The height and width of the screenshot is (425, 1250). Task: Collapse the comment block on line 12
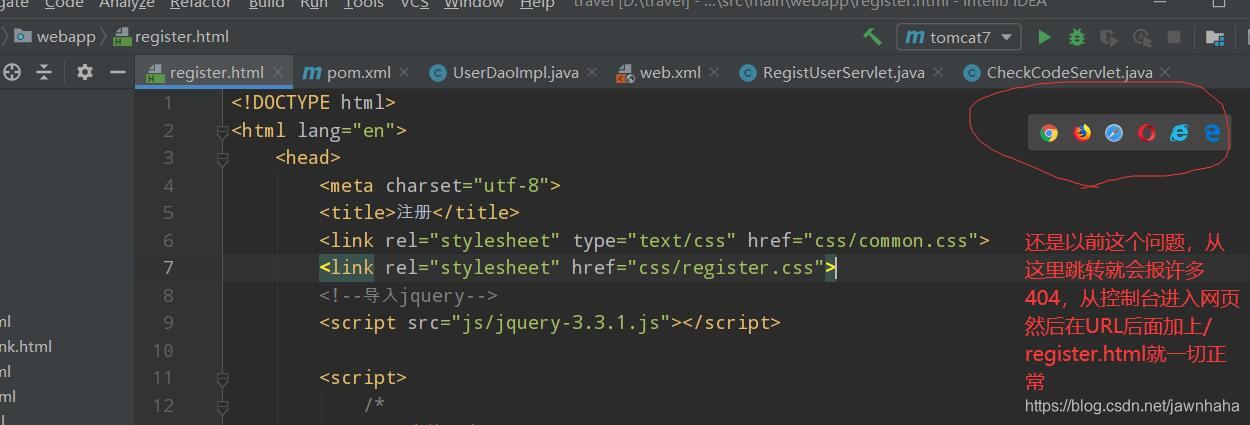[x=222, y=405]
